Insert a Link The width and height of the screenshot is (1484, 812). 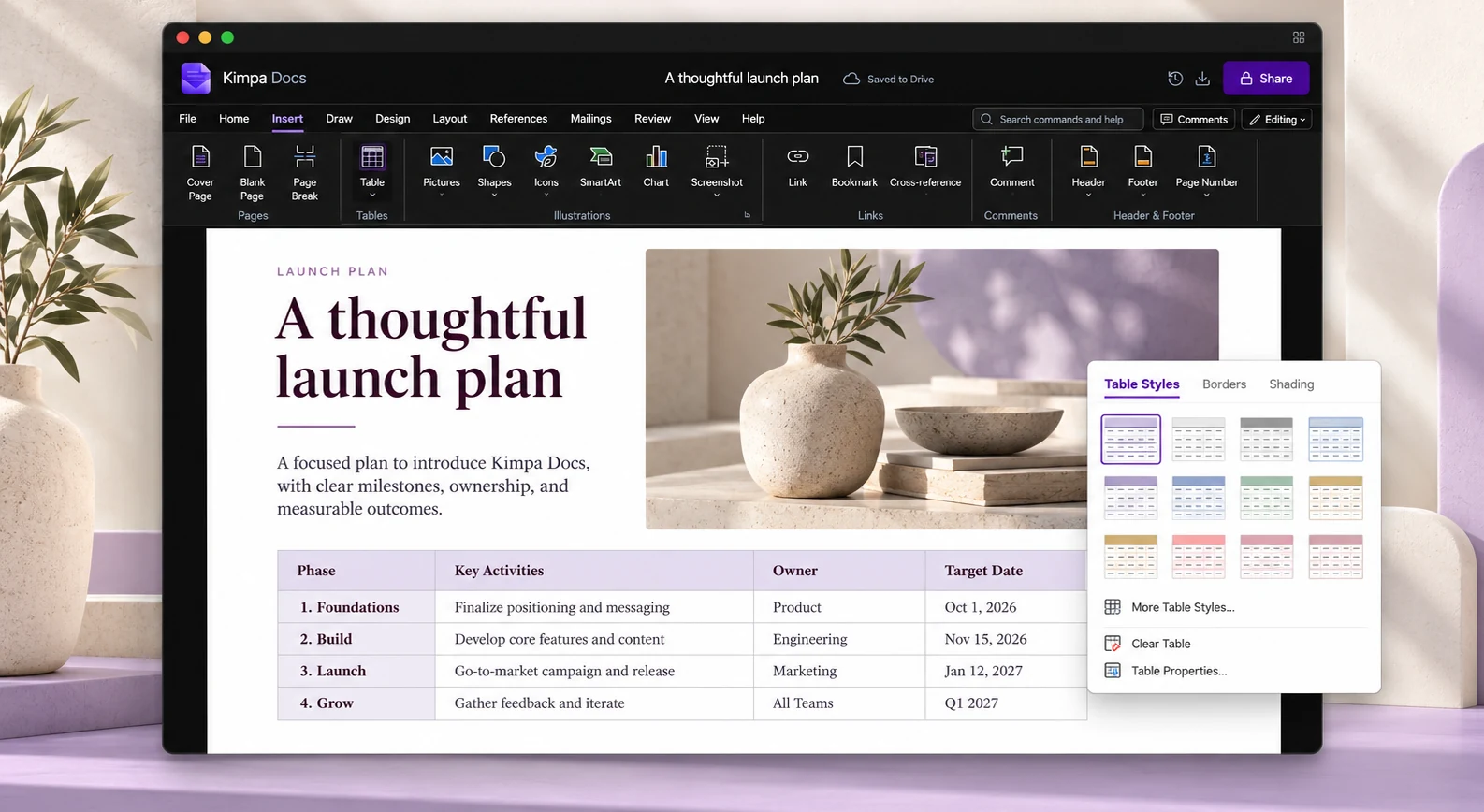point(797,168)
